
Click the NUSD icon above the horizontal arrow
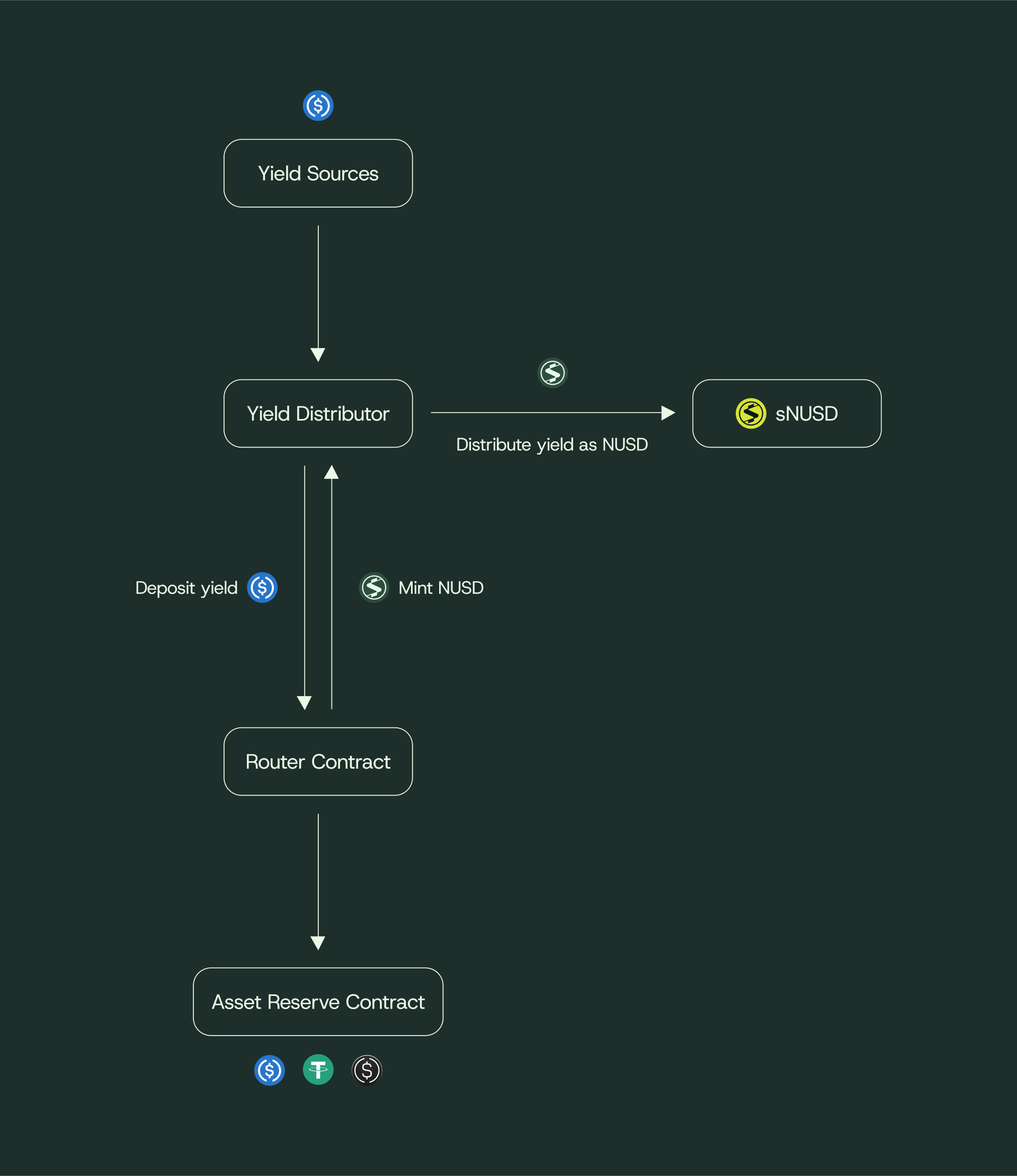552,373
